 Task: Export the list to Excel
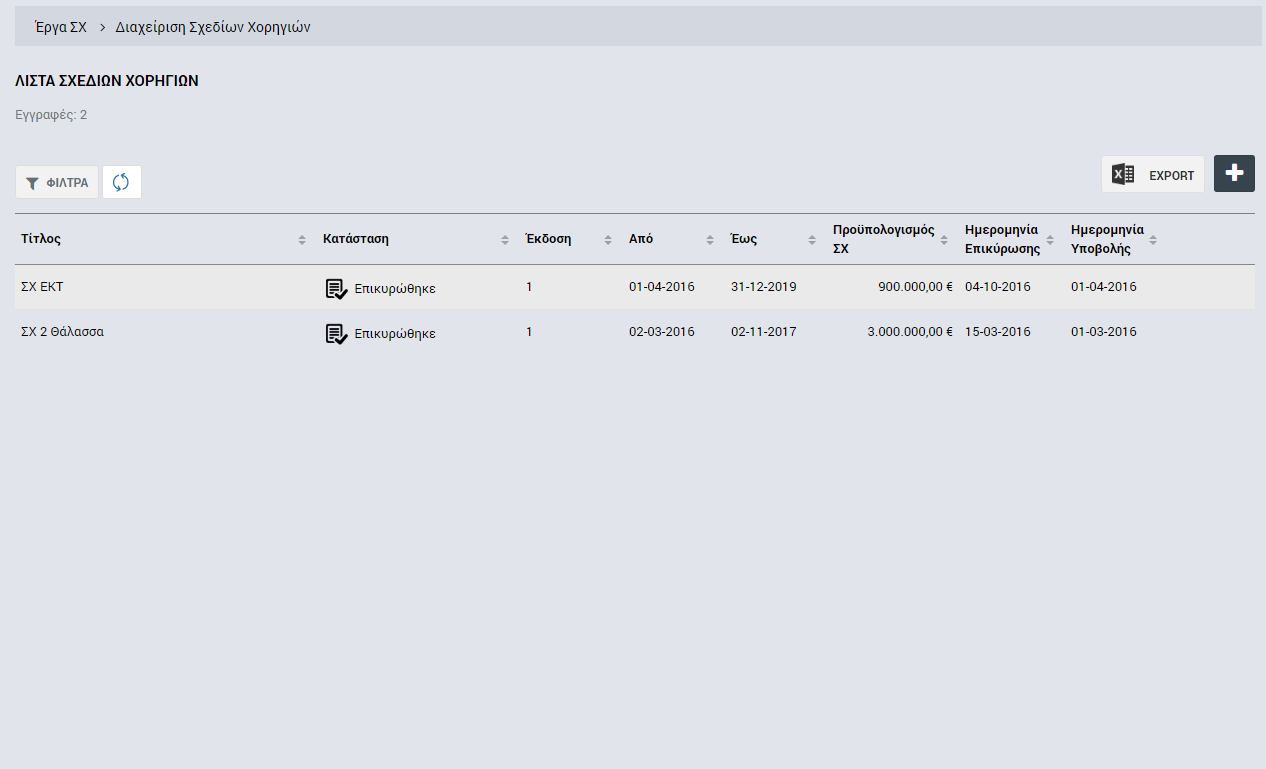click(x=1153, y=174)
